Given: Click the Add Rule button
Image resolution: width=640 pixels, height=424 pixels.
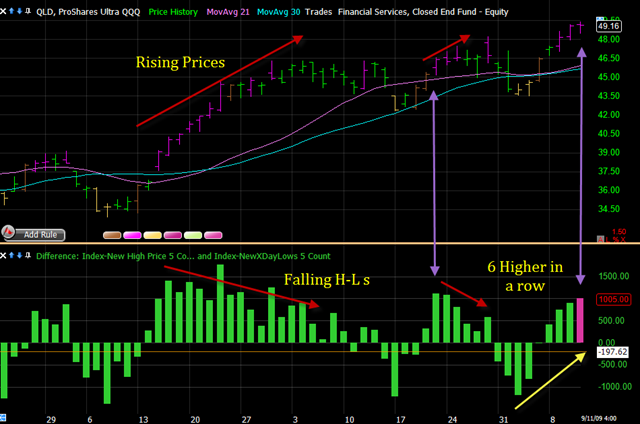Looking at the screenshot, I should point(40,235).
